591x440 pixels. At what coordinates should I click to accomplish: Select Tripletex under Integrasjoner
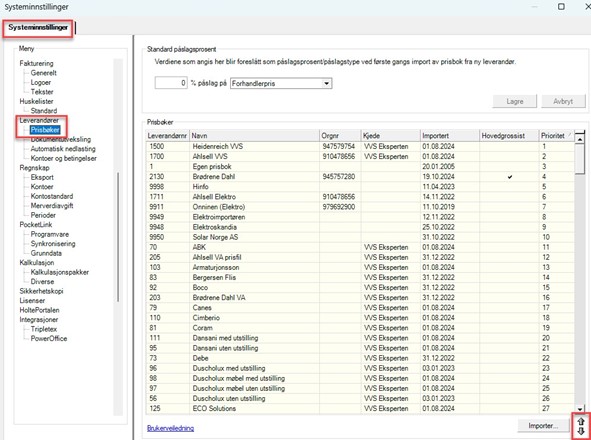[x=44, y=329]
